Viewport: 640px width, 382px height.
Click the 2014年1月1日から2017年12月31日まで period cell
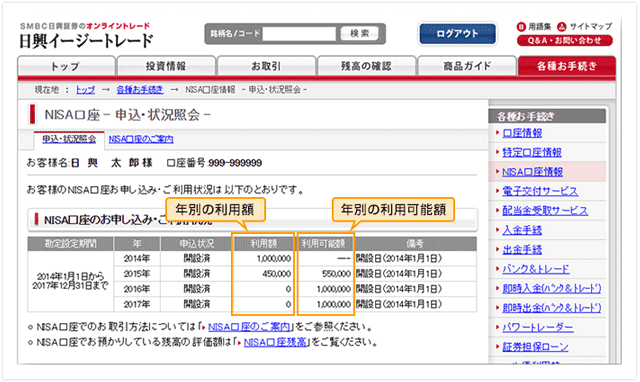coord(71,281)
